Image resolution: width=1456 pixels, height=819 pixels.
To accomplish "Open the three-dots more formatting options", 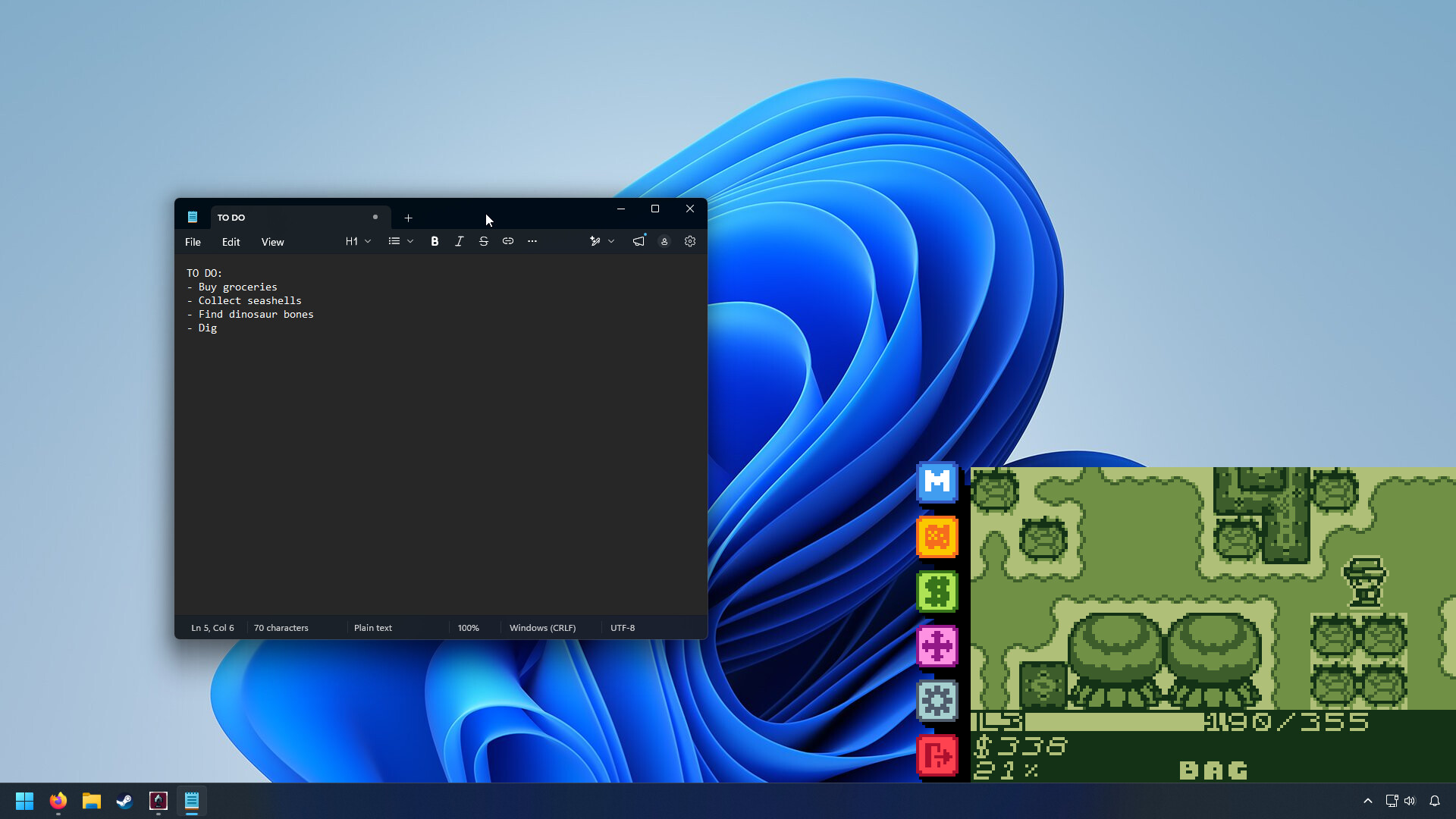I will [532, 241].
